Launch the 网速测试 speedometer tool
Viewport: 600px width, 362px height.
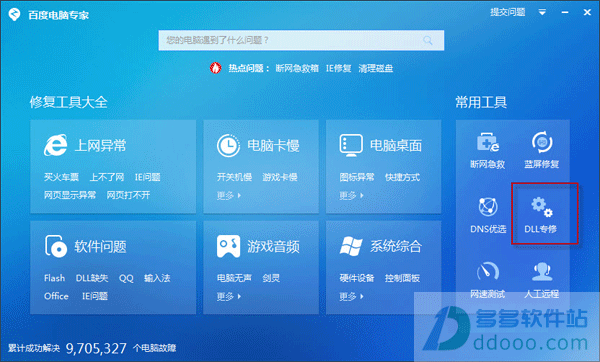click(488, 280)
